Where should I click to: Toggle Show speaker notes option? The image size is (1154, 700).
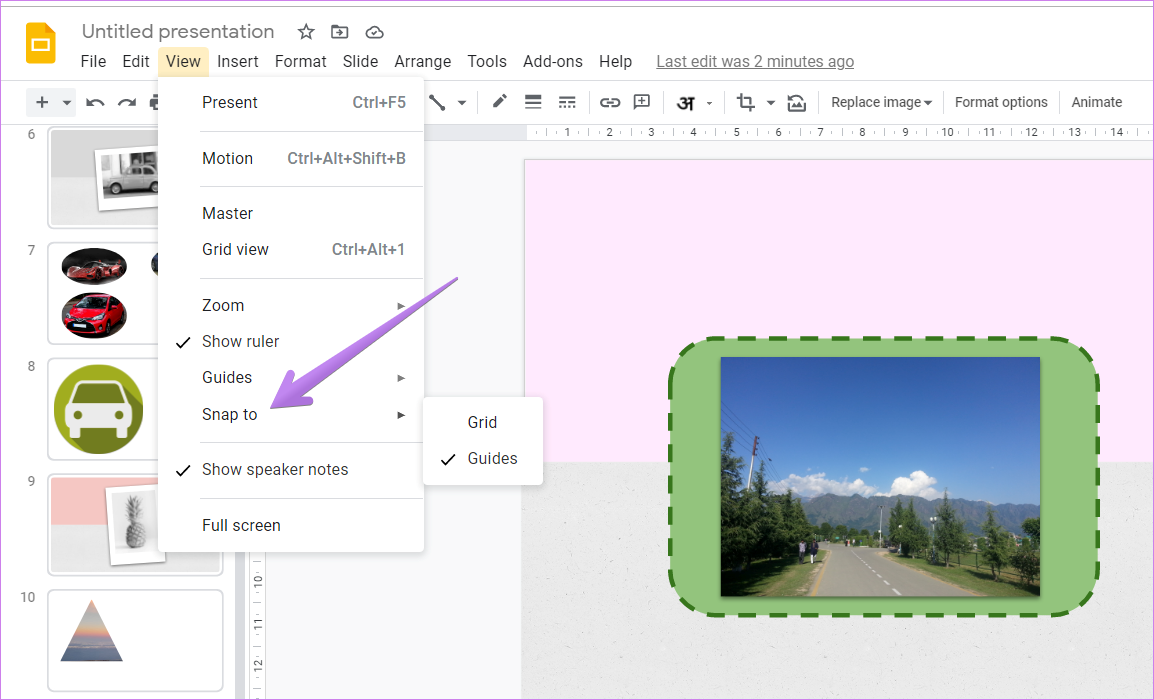(x=274, y=469)
